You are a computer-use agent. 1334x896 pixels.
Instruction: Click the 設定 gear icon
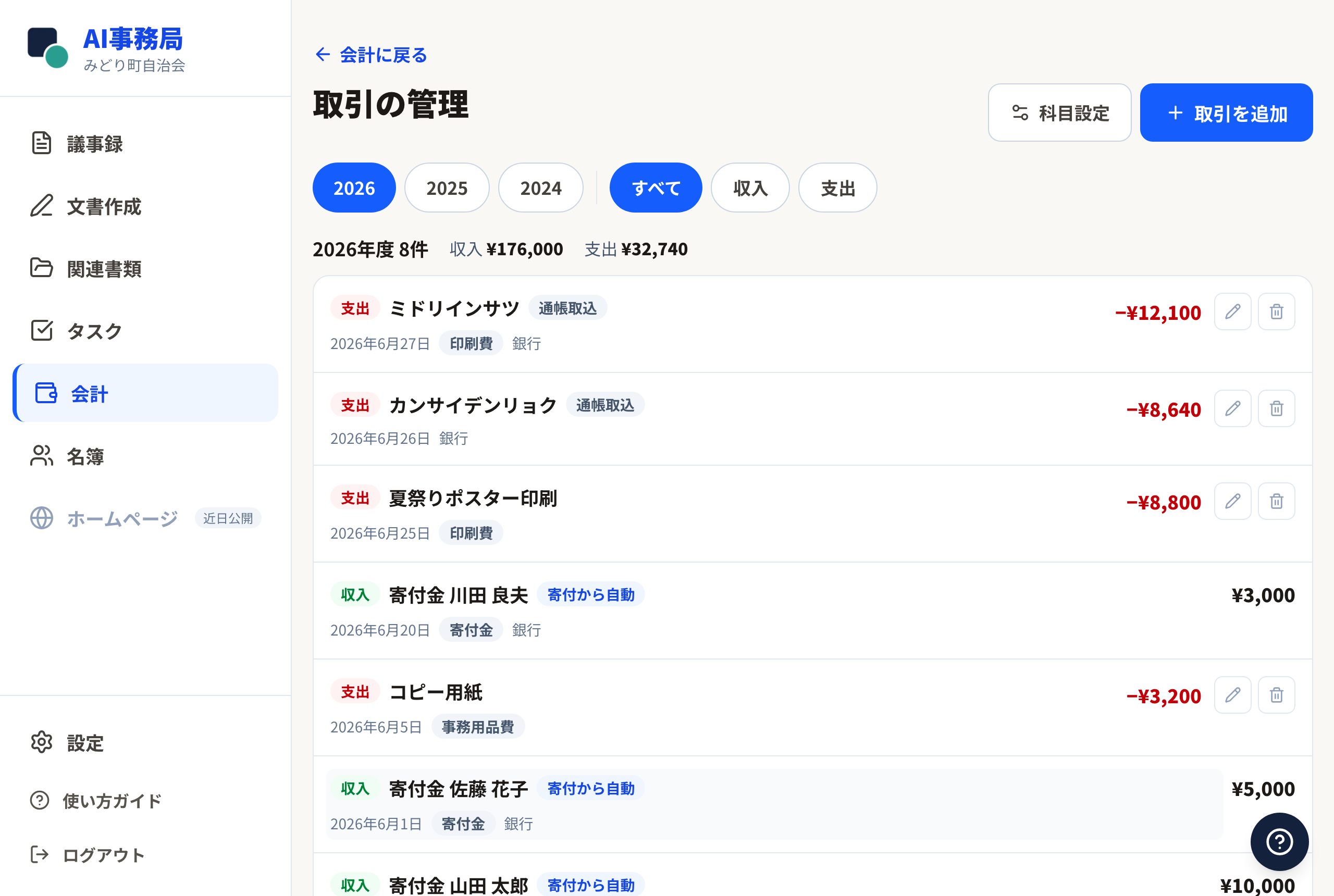point(42,742)
